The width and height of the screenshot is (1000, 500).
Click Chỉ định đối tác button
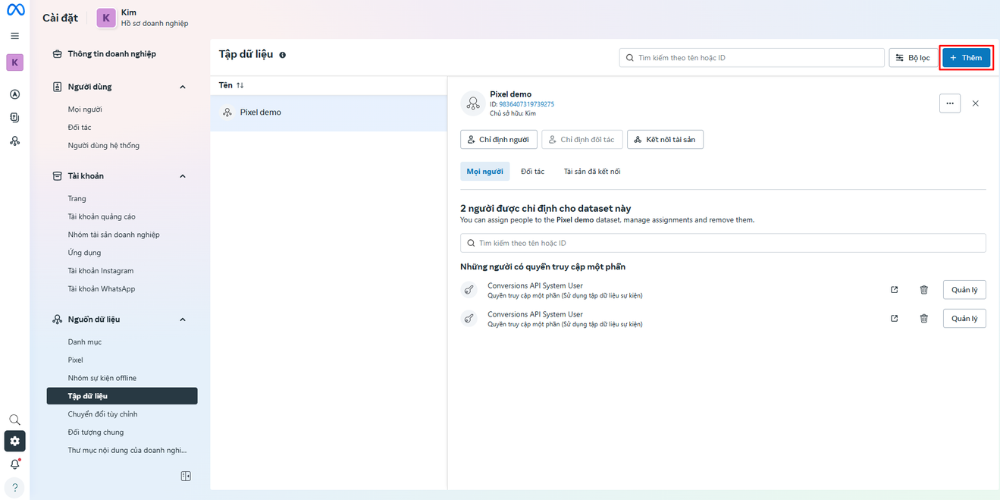coord(582,140)
